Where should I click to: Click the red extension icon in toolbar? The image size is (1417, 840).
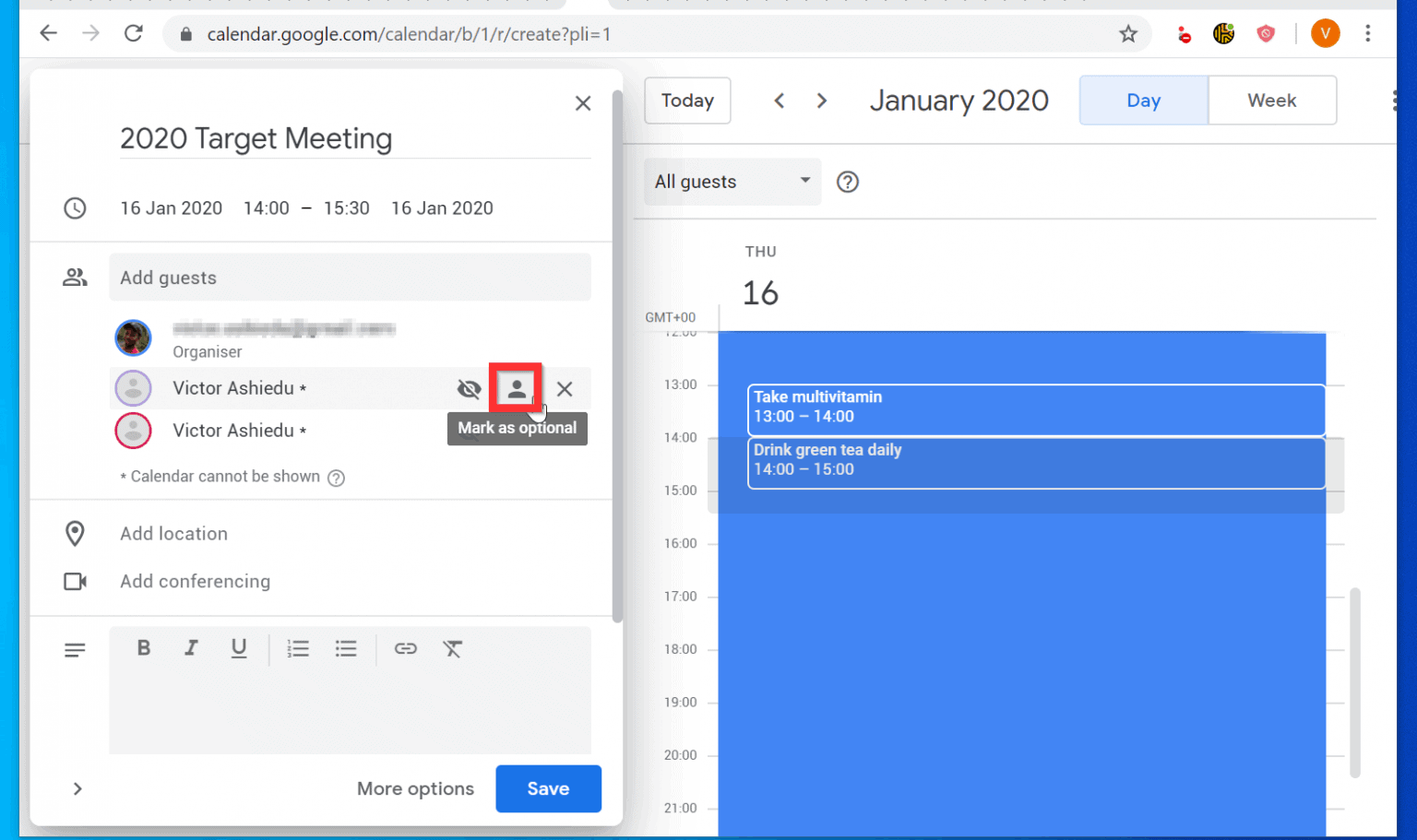coord(1184,35)
